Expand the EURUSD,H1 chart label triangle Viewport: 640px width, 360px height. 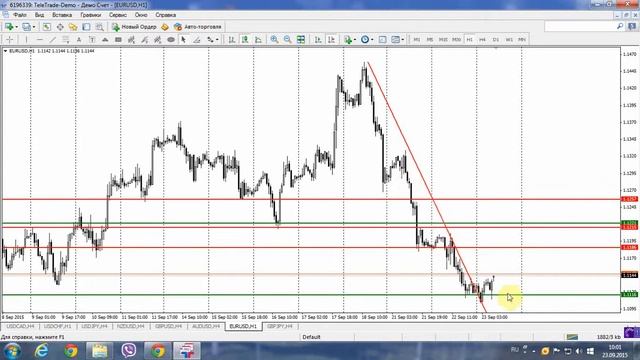point(5,51)
